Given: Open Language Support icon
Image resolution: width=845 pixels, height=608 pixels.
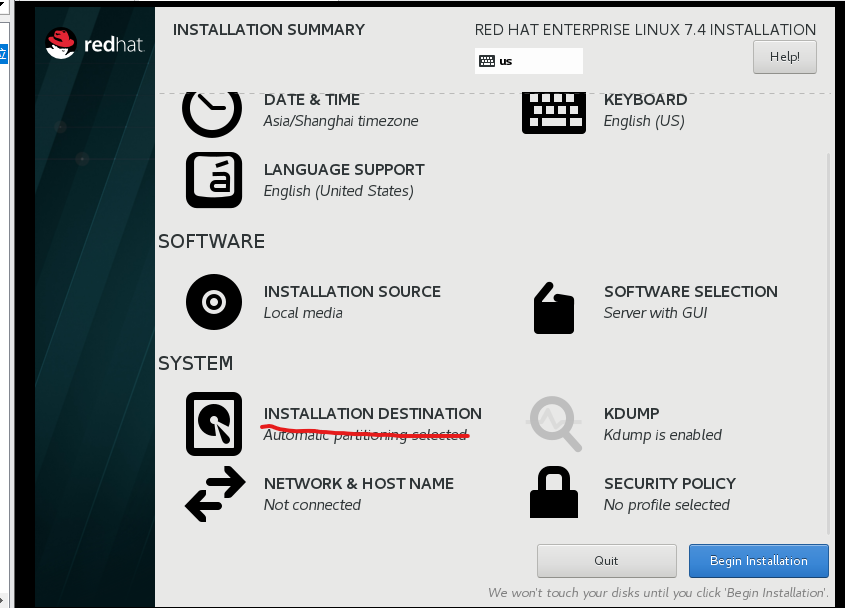Looking at the screenshot, I should coord(214,180).
